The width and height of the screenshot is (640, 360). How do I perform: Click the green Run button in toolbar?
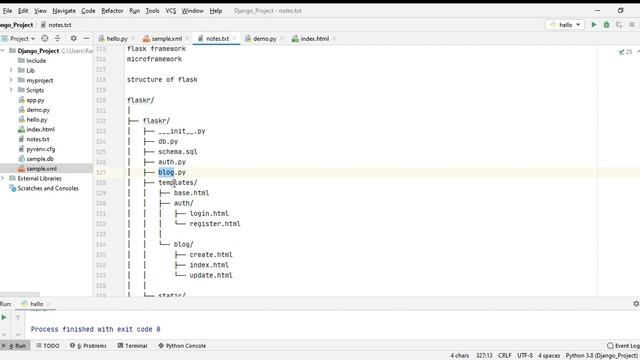594,25
